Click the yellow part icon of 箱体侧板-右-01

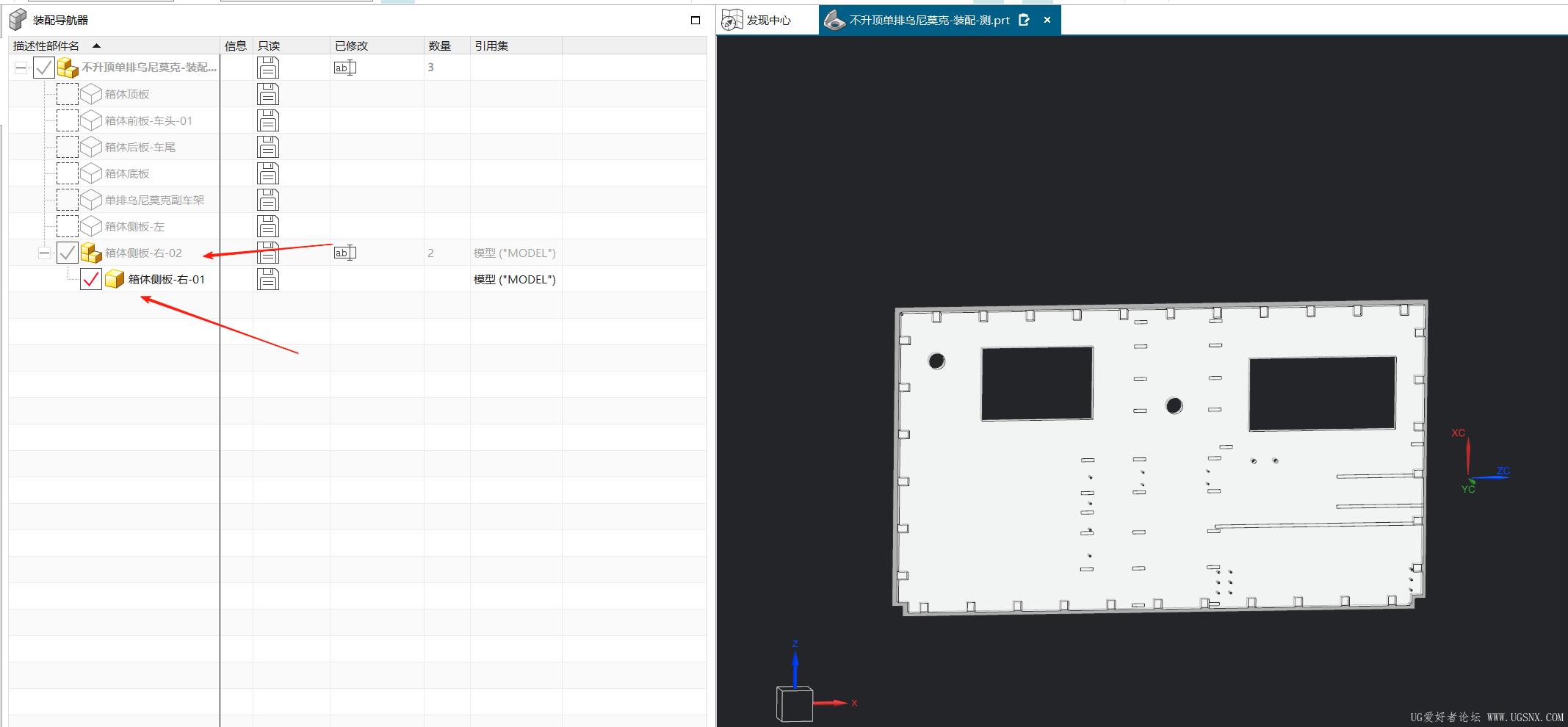coord(115,279)
